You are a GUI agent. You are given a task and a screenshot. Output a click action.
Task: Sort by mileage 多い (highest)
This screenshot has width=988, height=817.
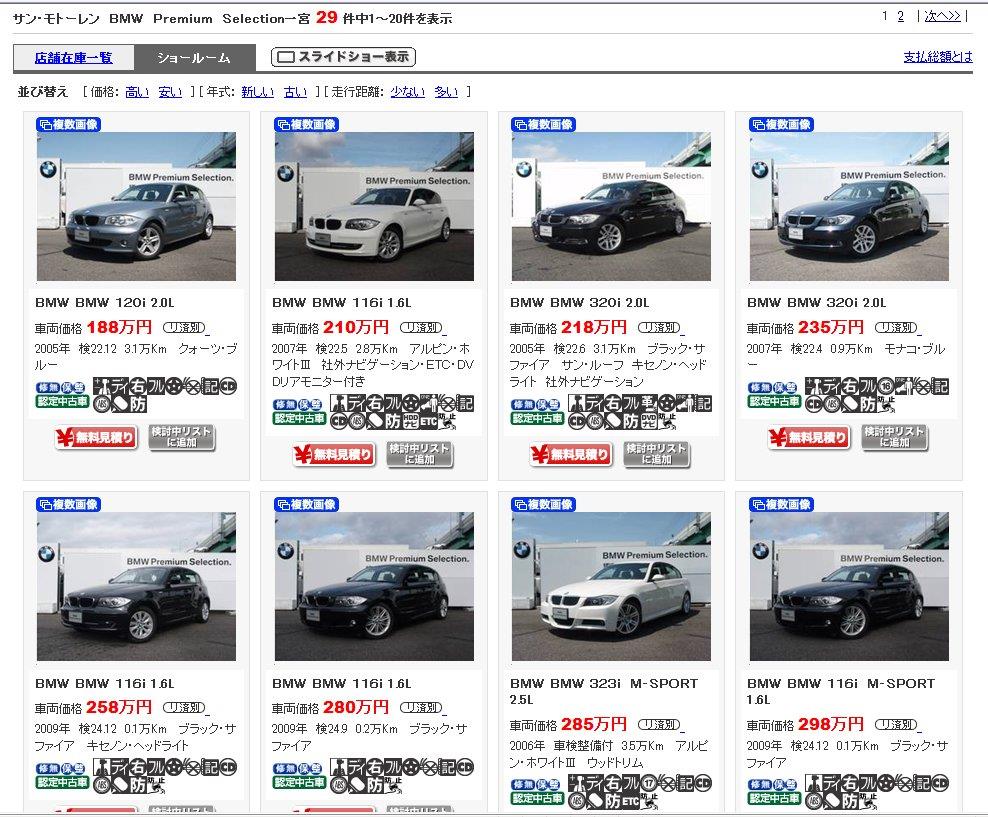click(446, 92)
